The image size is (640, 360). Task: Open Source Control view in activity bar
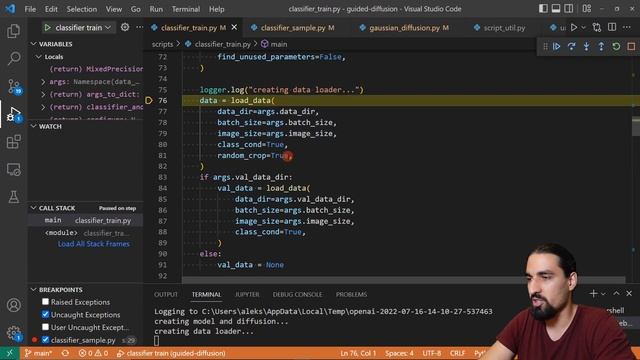13,86
